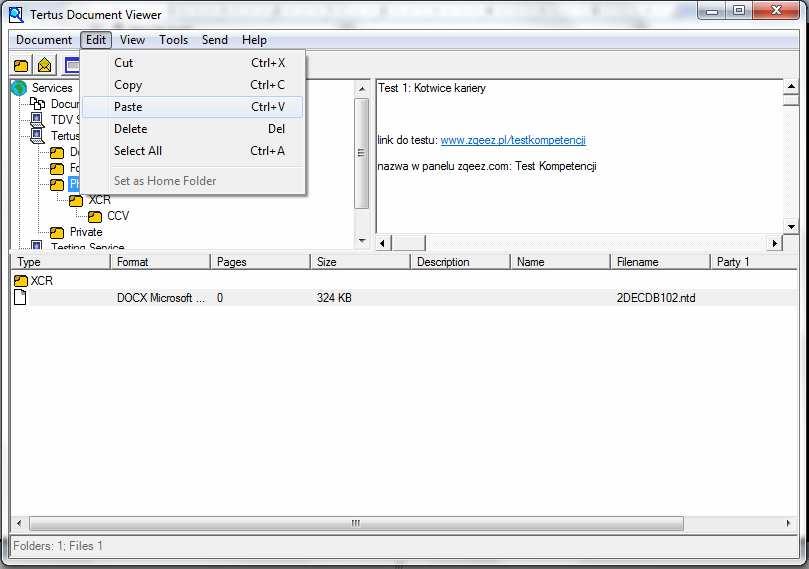Image resolution: width=809 pixels, height=569 pixels.
Task: Click the nazwa w panelu zqeez.com line
Action: tap(487, 166)
